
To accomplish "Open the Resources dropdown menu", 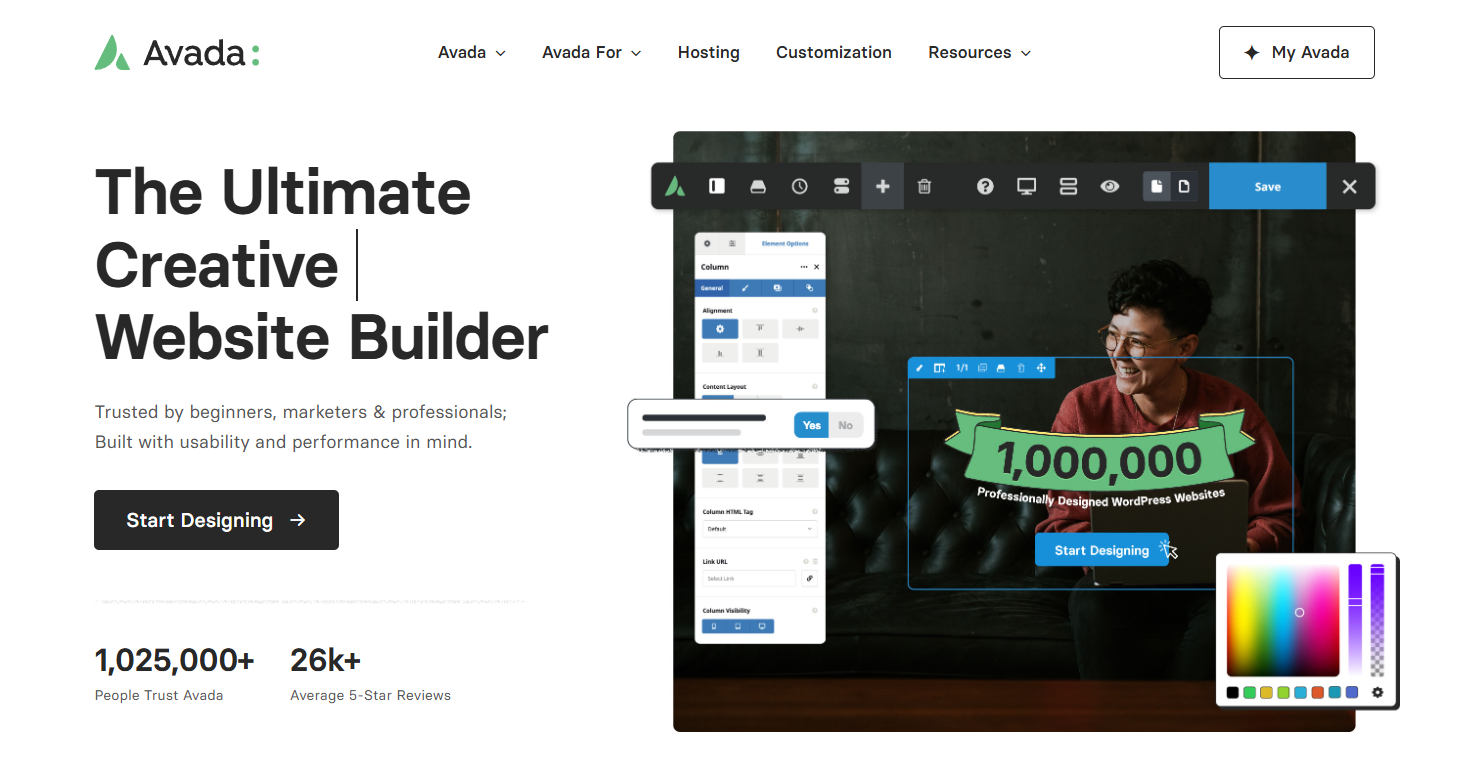I will 979,53.
